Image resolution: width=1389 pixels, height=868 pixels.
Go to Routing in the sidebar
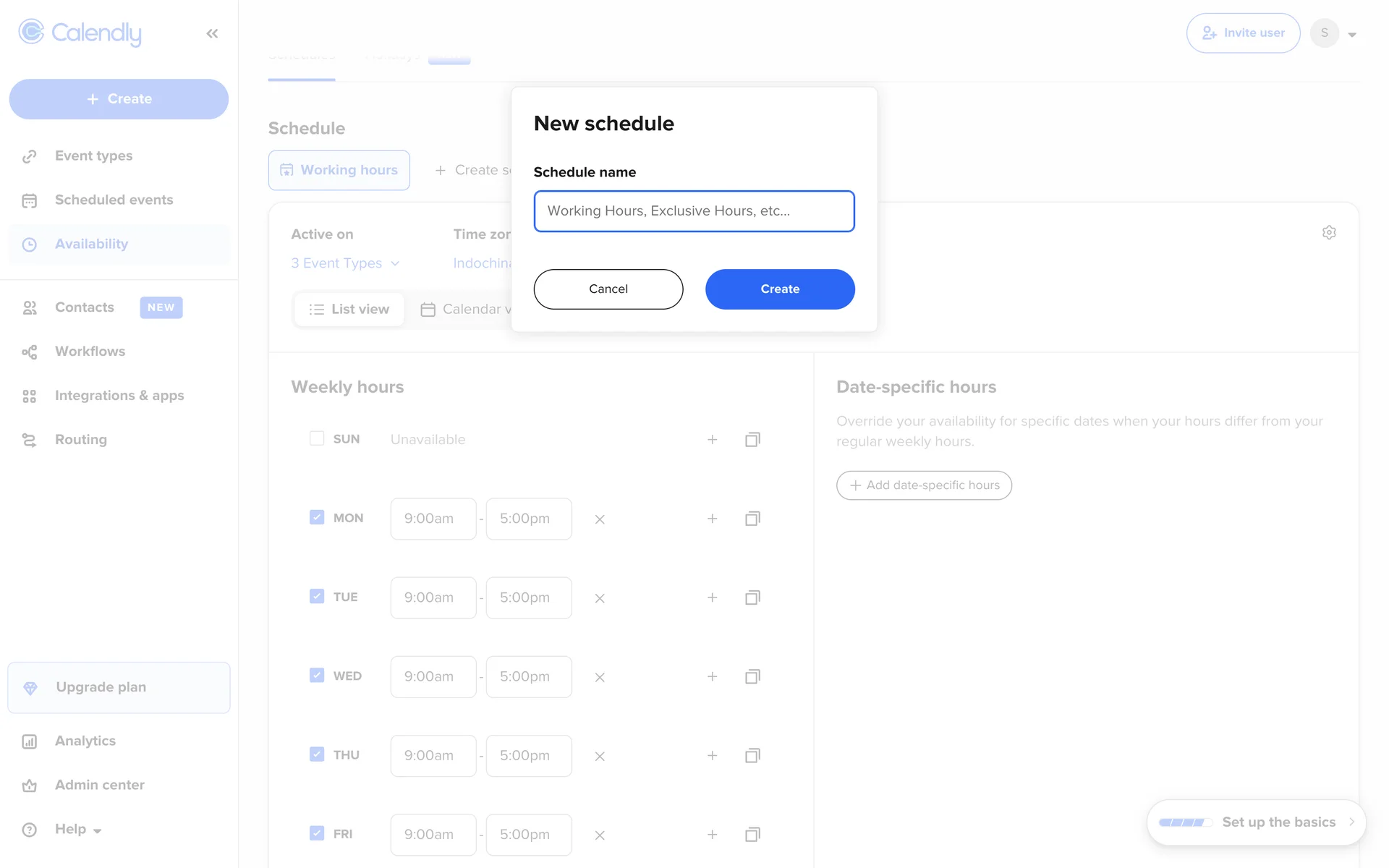point(80,440)
